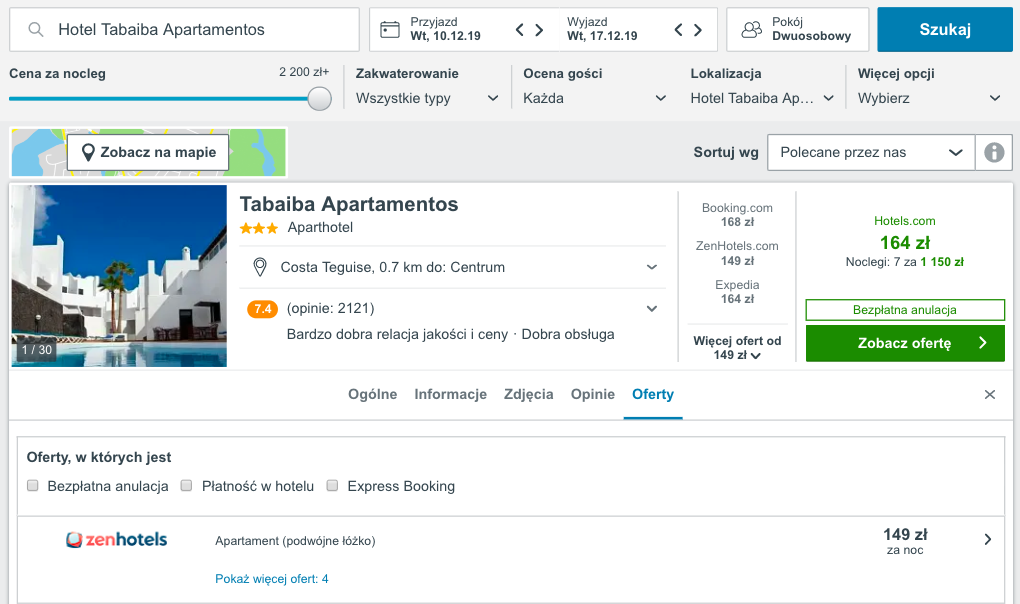This screenshot has width=1020, height=604.
Task: Expand Sortuj wg Polecane dropdown
Action: [x=871, y=152]
